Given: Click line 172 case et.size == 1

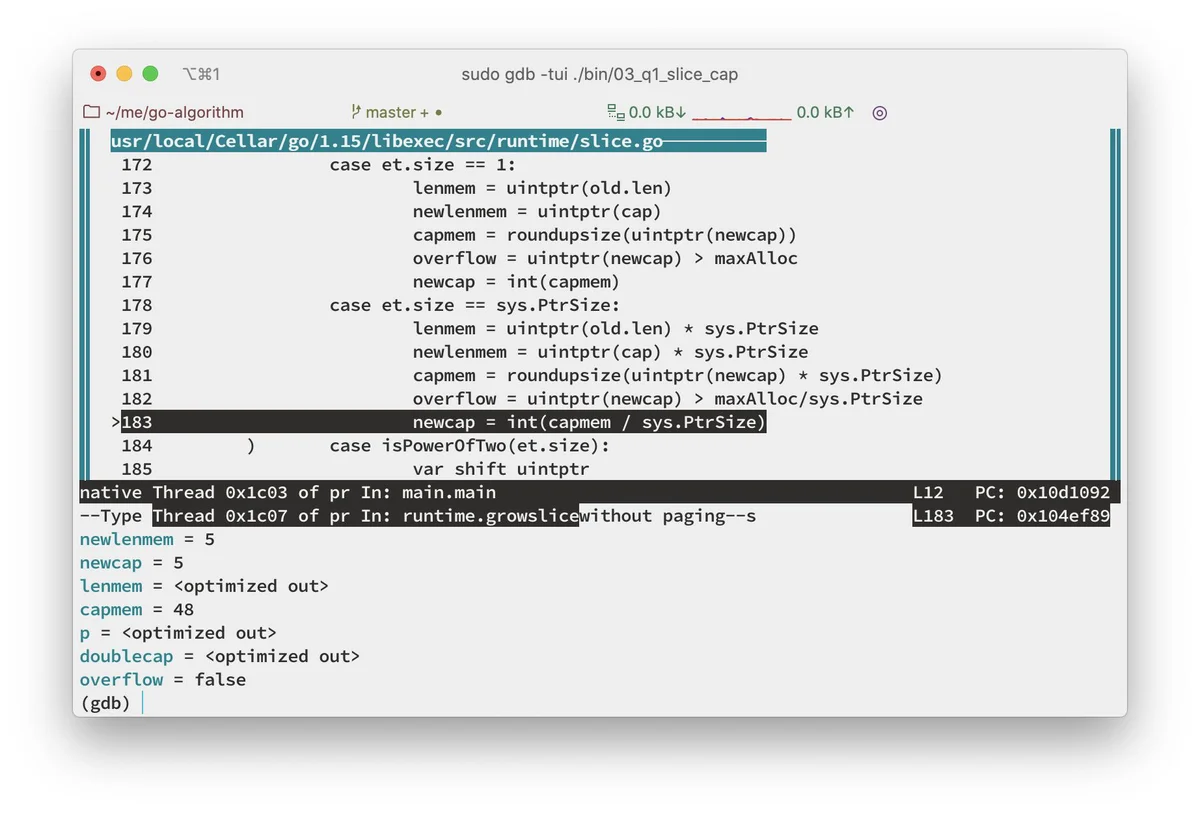Looking at the screenshot, I should tap(423, 164).
